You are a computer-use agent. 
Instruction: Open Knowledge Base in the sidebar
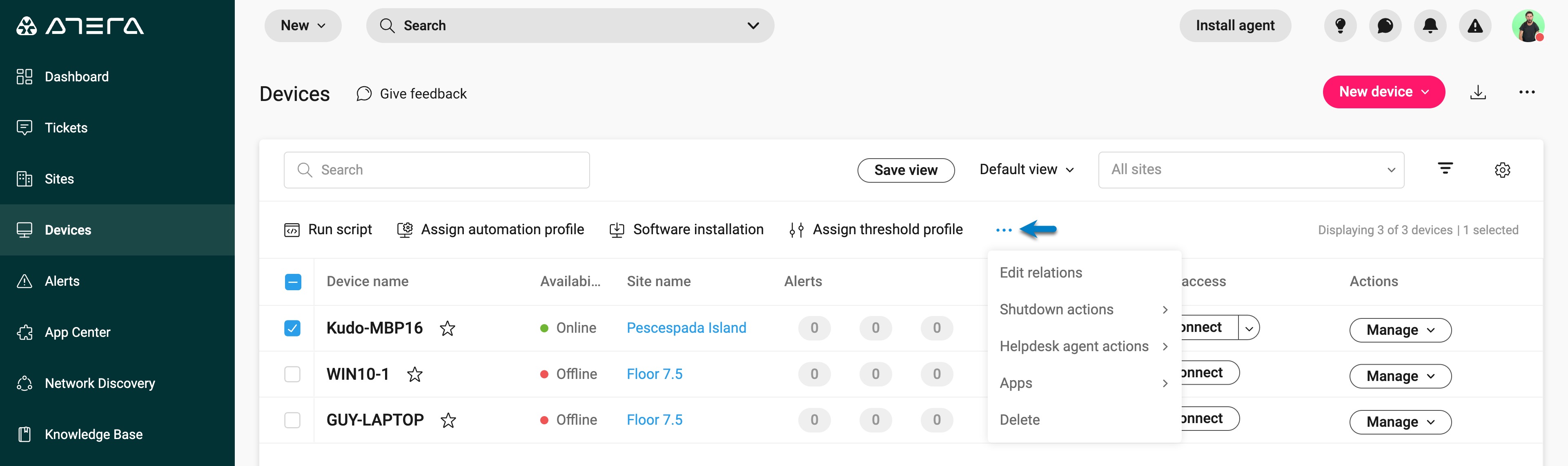tap(117, 435)
